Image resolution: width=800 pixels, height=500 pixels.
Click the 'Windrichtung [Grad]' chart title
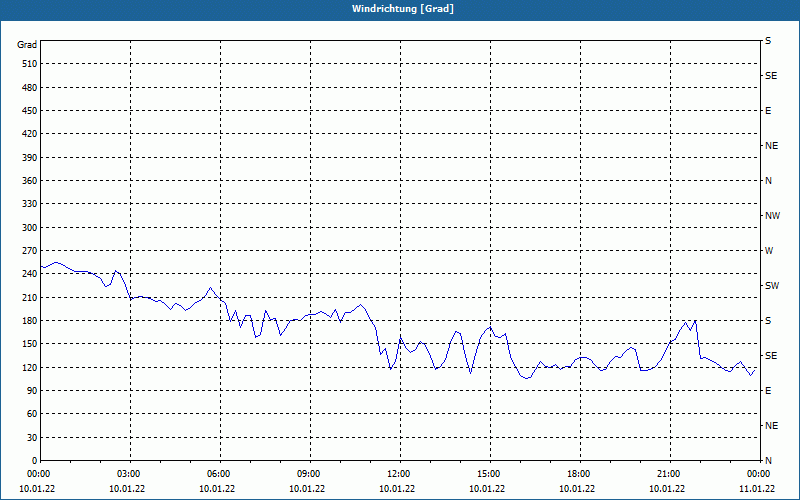(x=403, y=9)
